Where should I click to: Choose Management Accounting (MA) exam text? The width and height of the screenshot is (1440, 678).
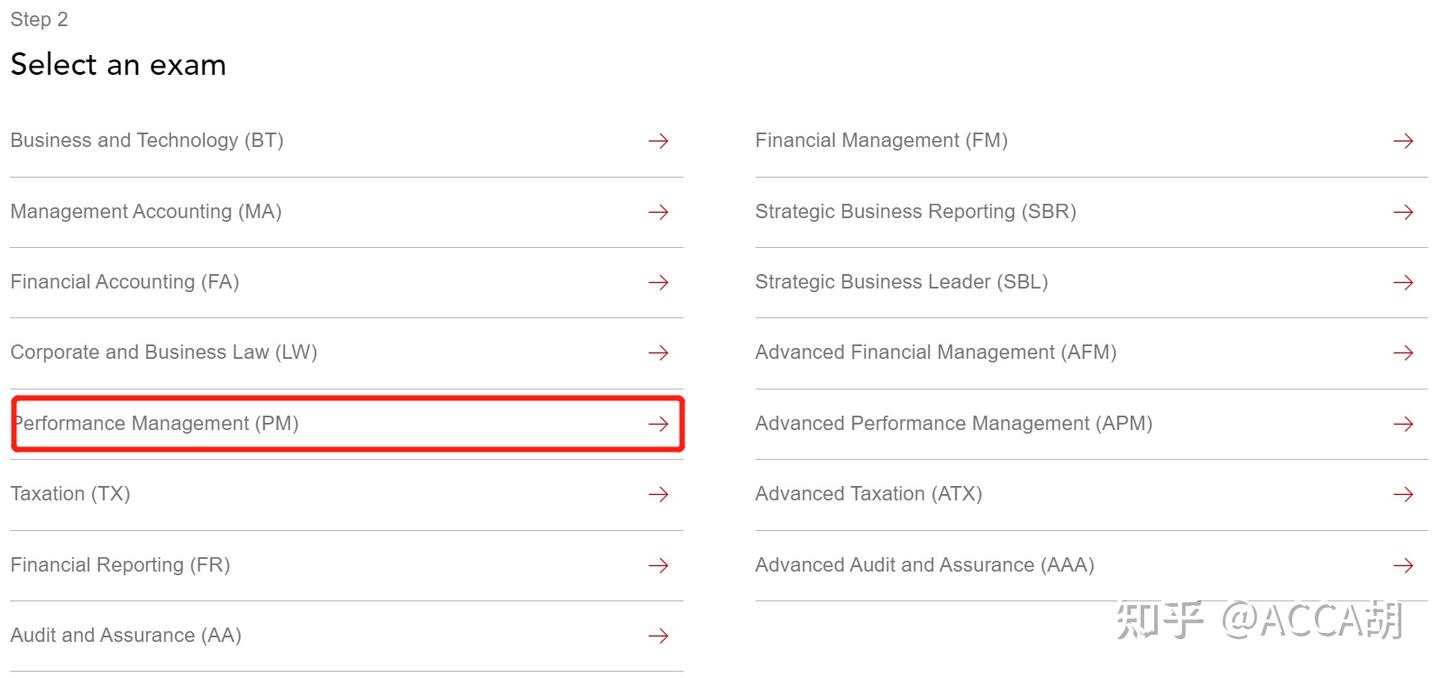pyautogui.click(x=146, y=212)
